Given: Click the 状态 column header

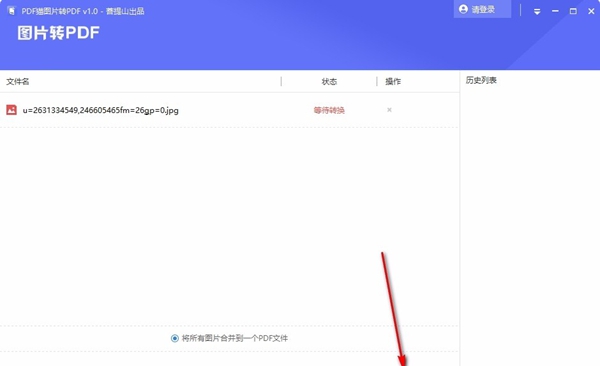Looking at the screenshot, I should click(329, 82).
